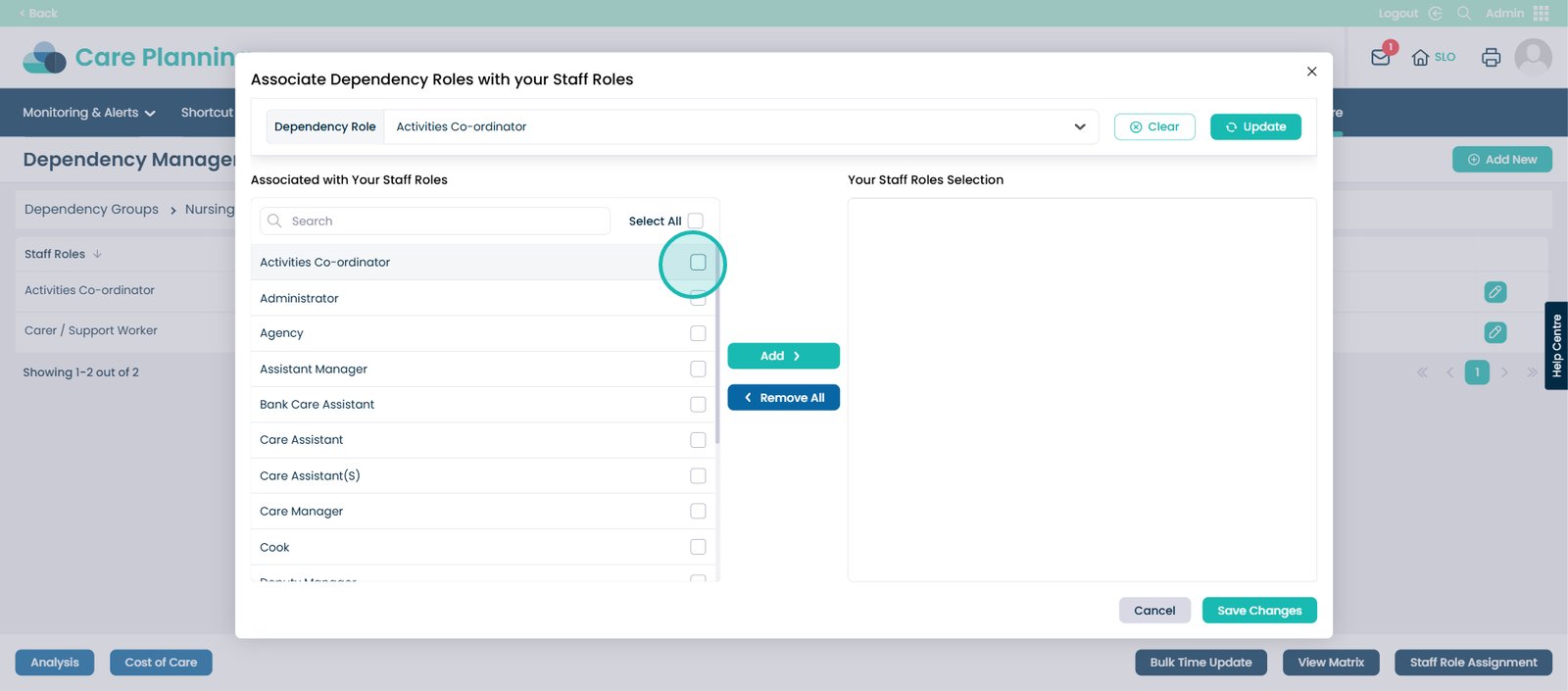
Task: Open the SLO home icon
Action: pyautogui.click(x=1420, y=57)
